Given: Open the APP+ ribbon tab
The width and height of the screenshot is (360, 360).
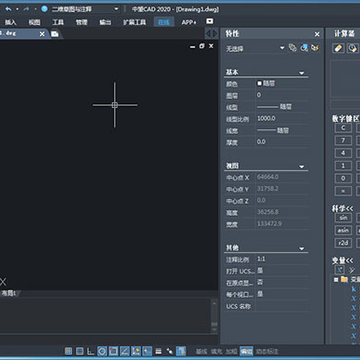Looking at the screenshot, I should [x=189, y=22].
